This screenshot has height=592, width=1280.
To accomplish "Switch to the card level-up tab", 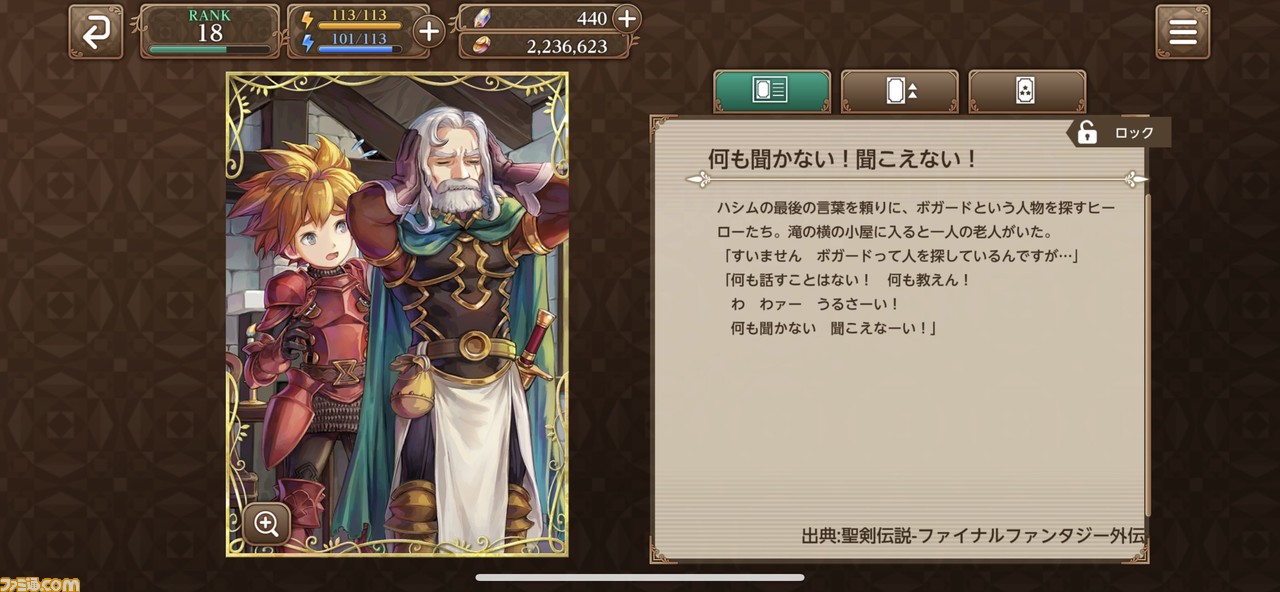I will pos(900,91).
